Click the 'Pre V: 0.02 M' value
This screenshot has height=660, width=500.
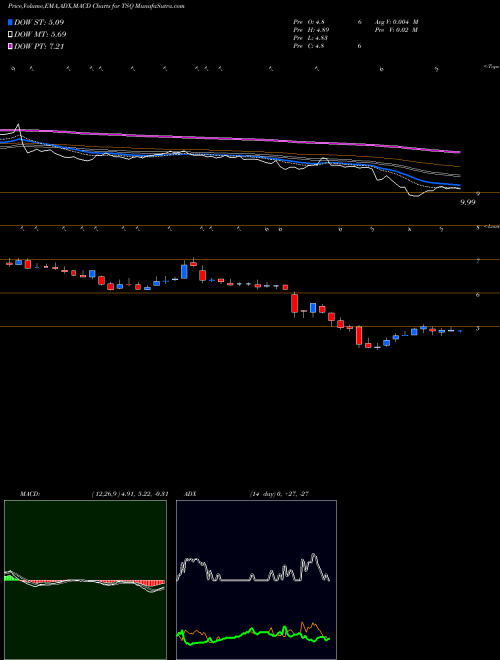click(396, 30)
